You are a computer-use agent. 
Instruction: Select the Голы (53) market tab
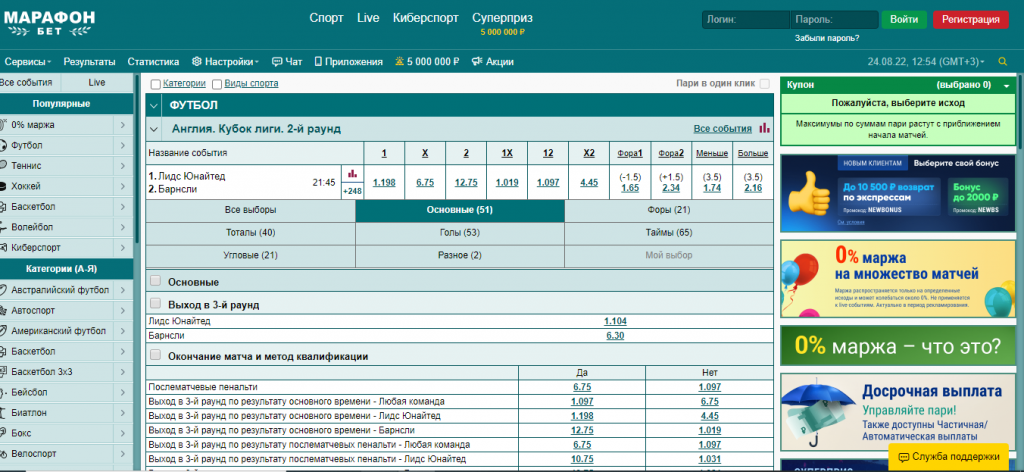pos(459,232)
